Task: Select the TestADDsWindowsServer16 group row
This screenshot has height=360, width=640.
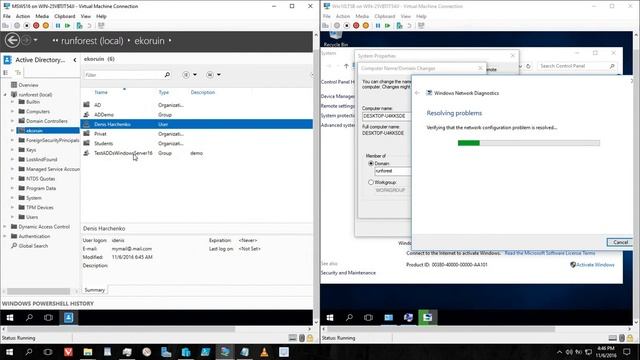Action: click(197, 153)
